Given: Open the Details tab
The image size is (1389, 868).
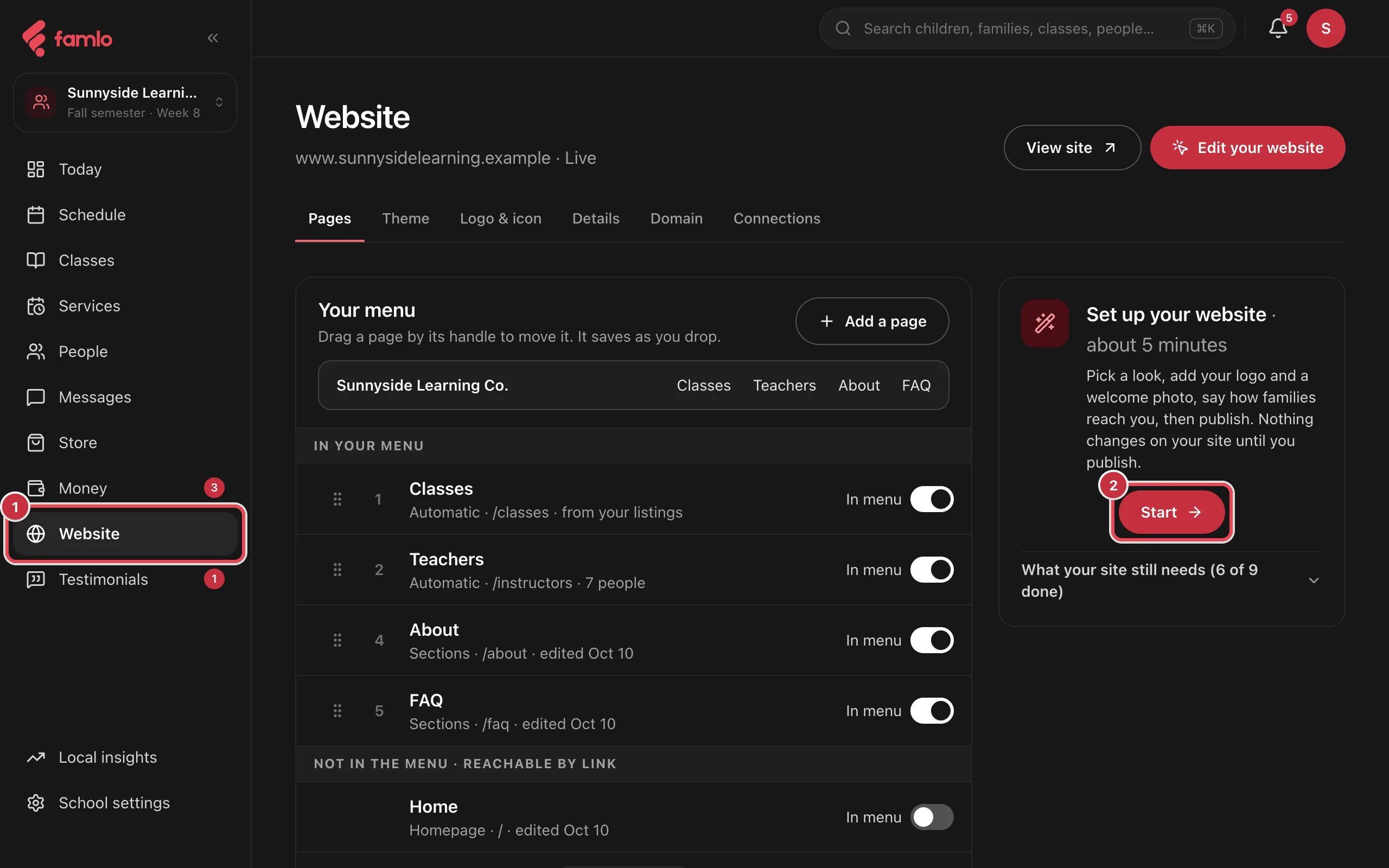Looking at the screenshot, I should tap(596, 219).
